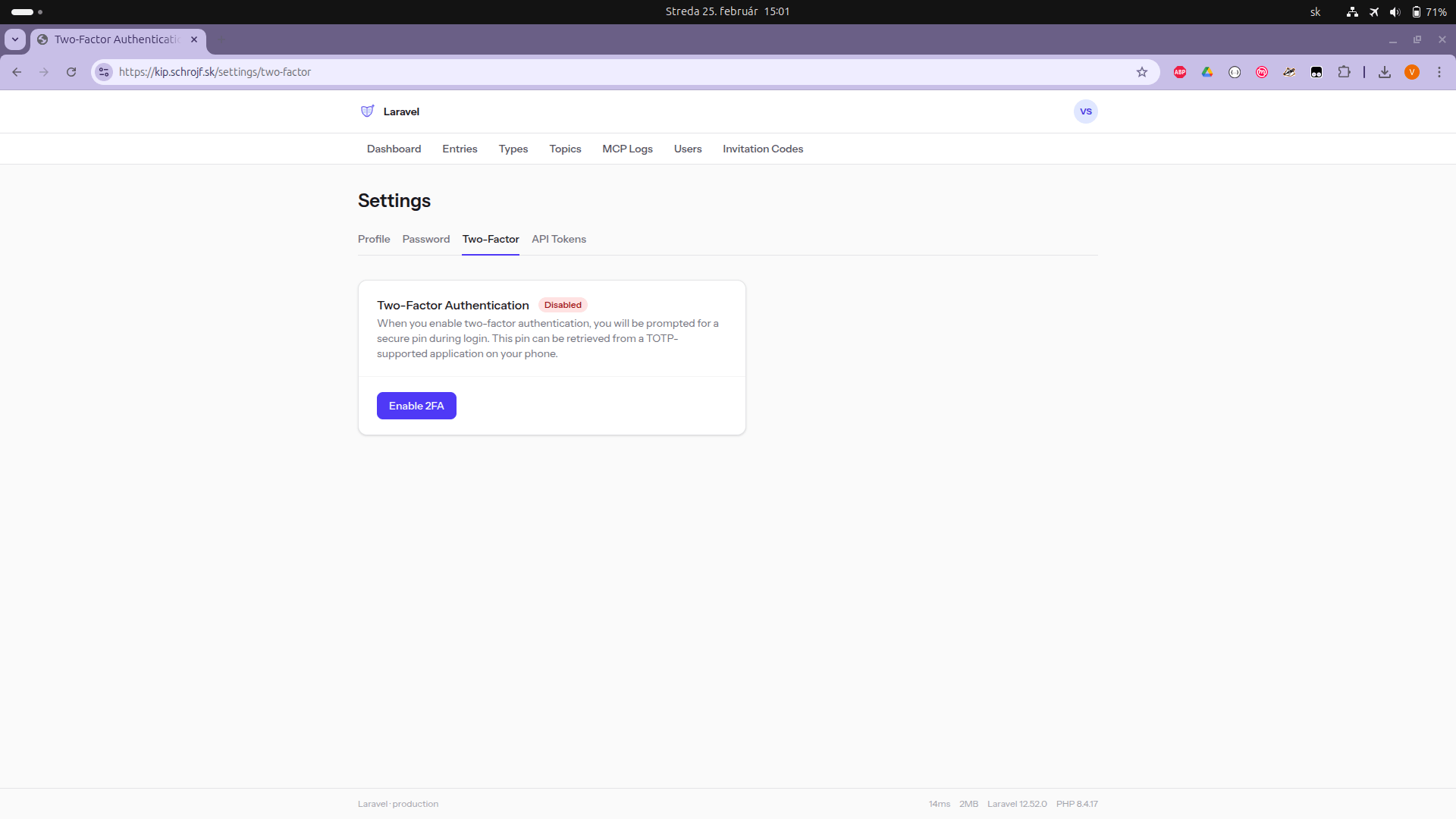Open the browser downloads panel
This screenshot has height=819, width=1456.
[x=1385, y=72]
